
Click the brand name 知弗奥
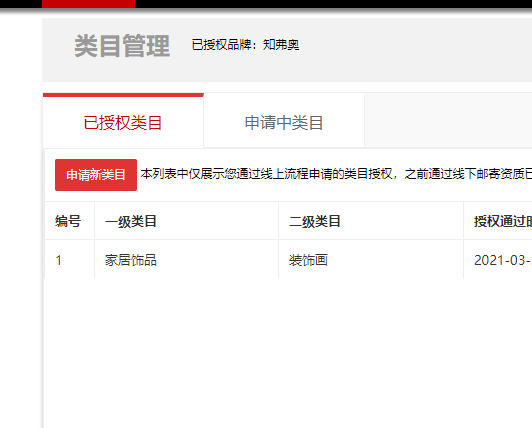pos(281,45)
